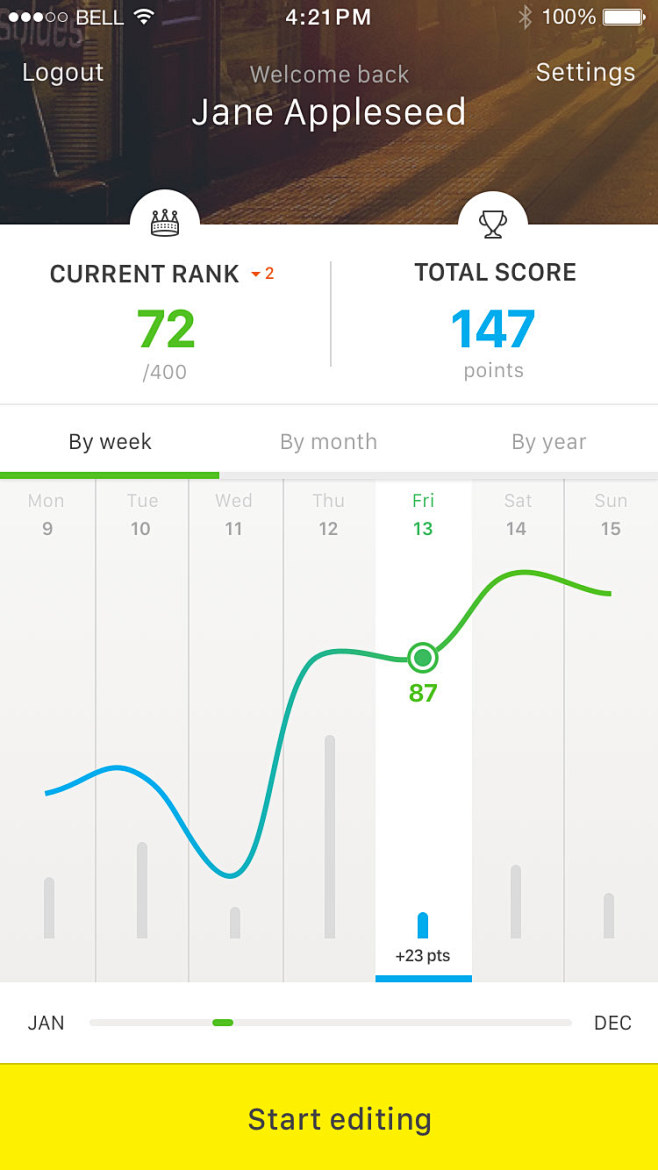Tap the Bluetooth status icon
This screenshot has height=1170, width=658.
coord(525,16)
